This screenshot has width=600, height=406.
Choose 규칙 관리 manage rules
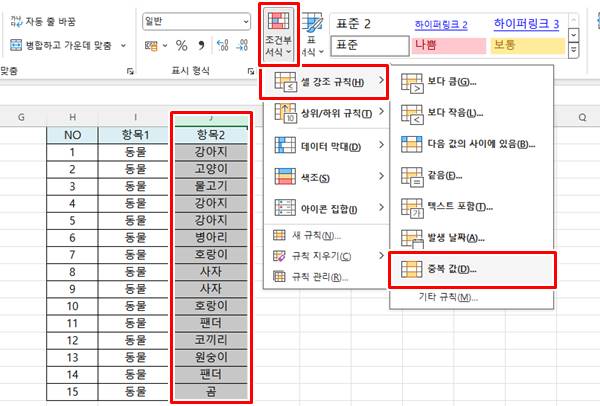tap(325, 276)
